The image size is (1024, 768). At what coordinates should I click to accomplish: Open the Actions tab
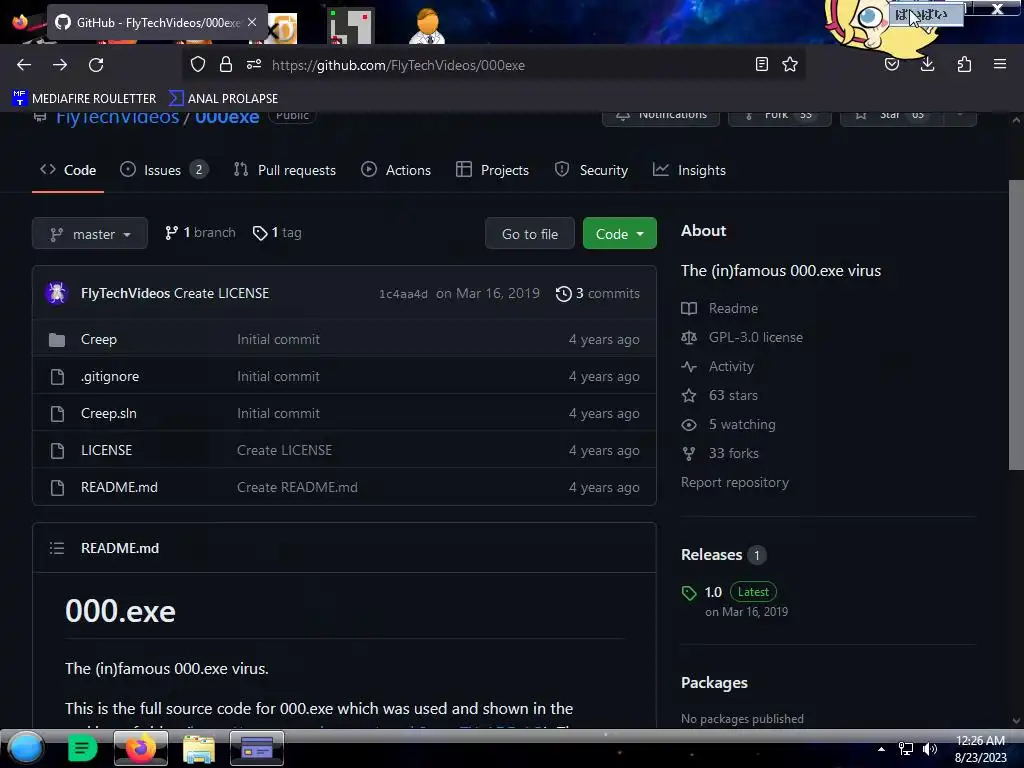pyautogui.click(x=396, y=170)
